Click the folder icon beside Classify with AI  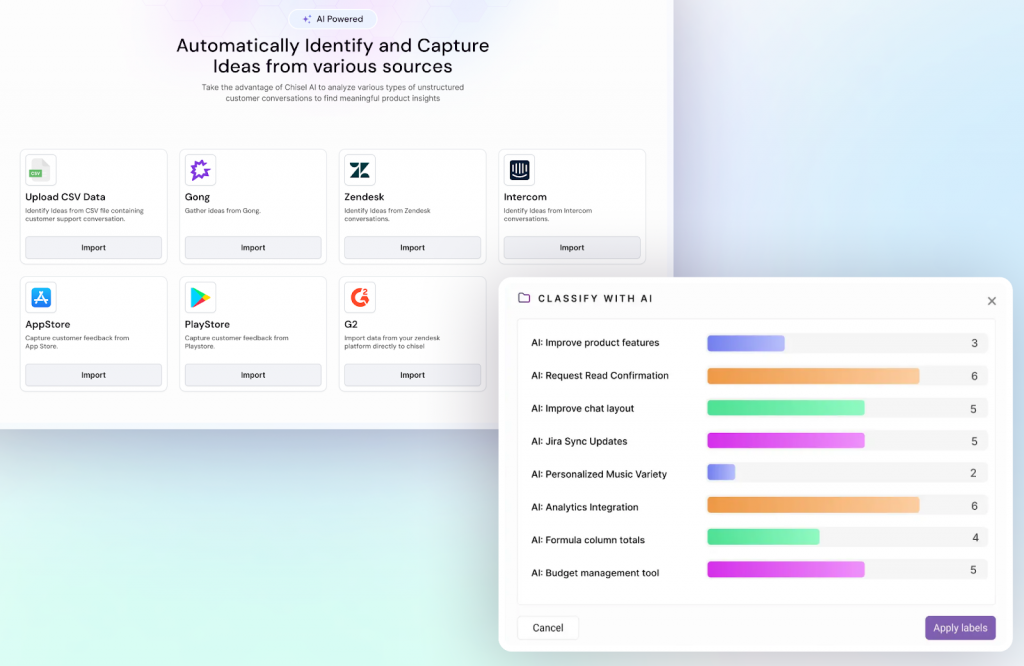pyautogui.click(x=524, y=298)
